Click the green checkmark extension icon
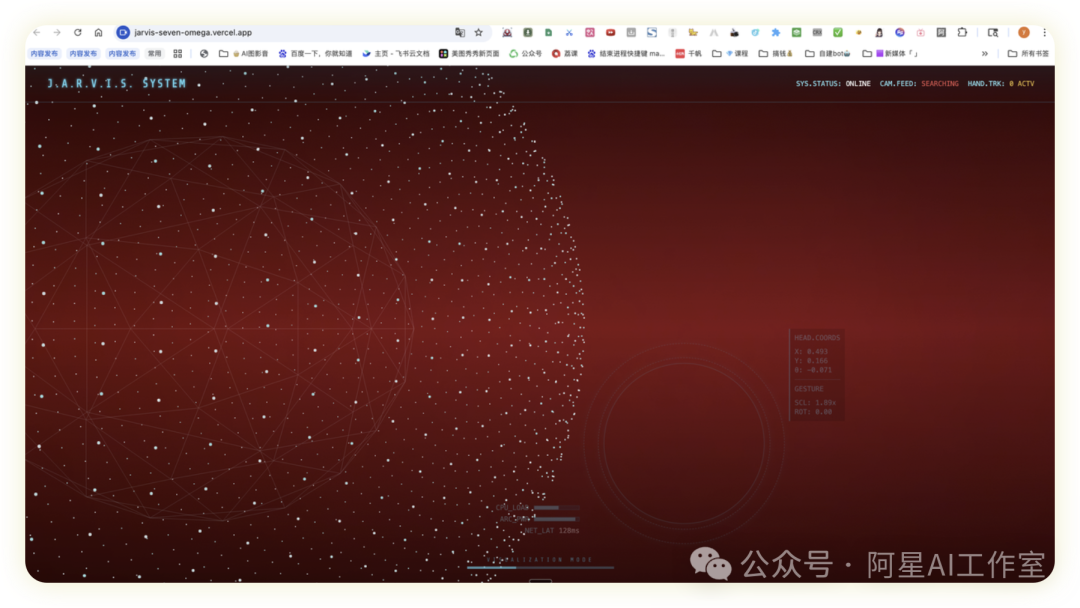 838,32
